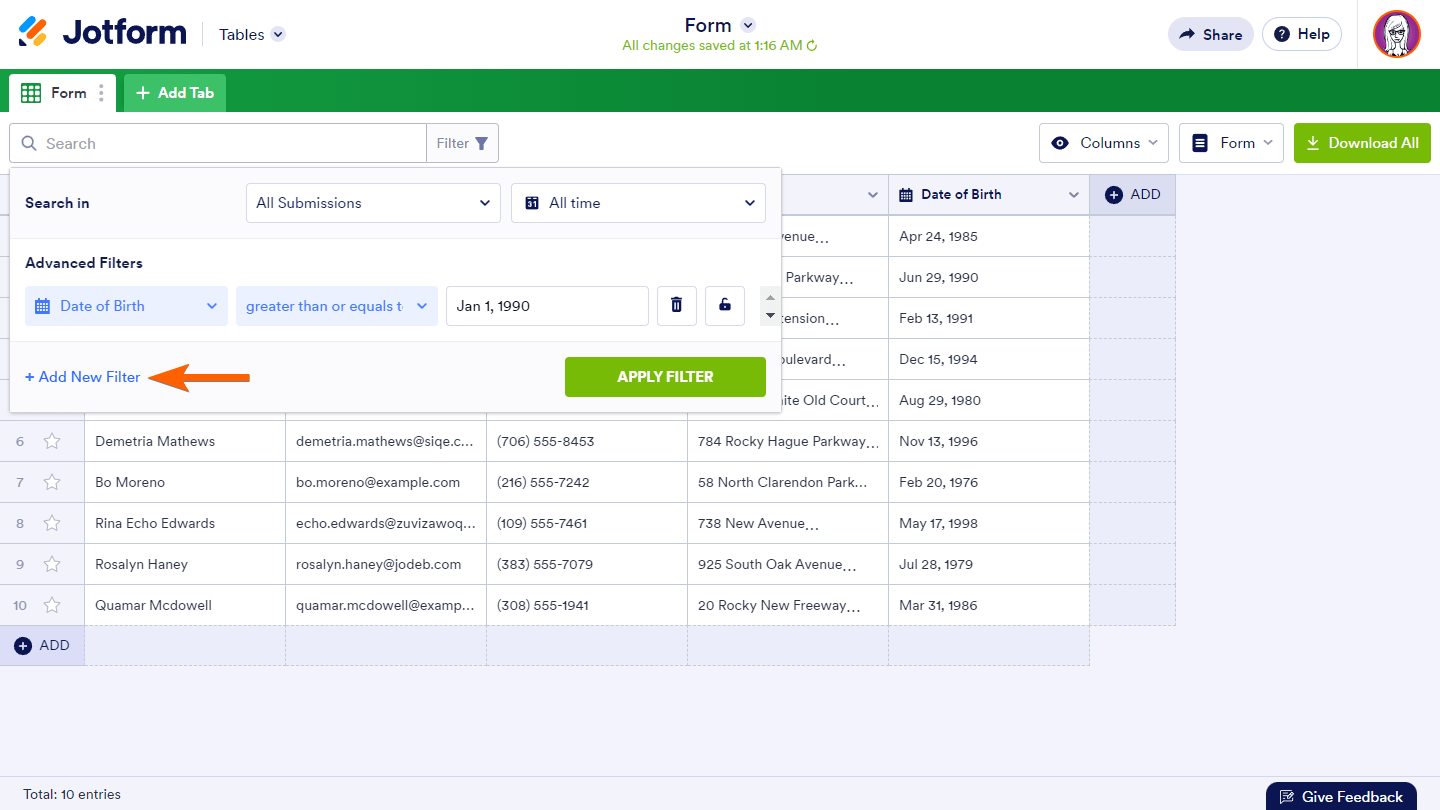The width and height of the screenshot is (1440, 810).
Task: Star row 7 Bo Moreno
Action: click(52, 482)
